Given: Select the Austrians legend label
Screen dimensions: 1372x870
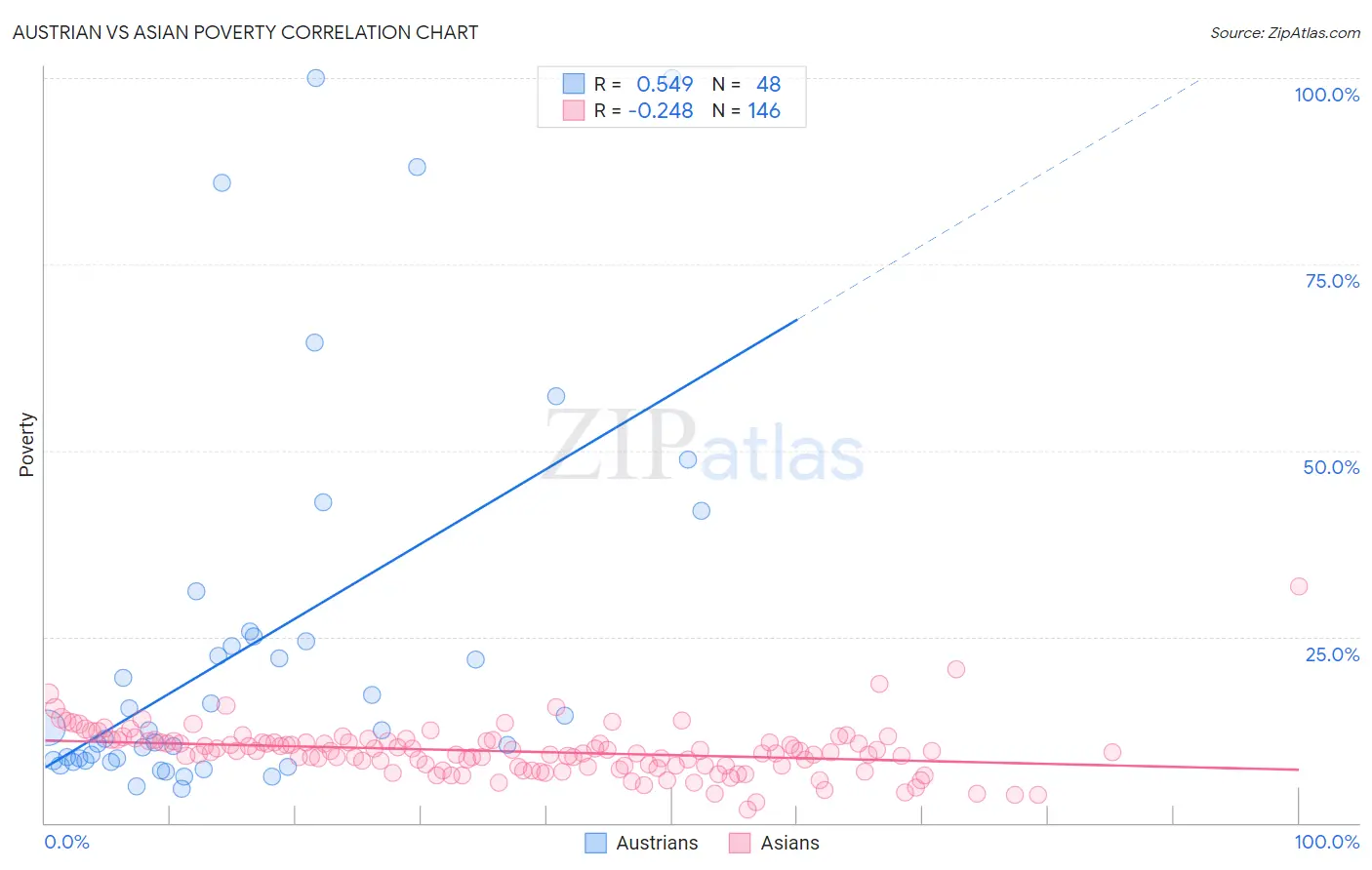Looking at the screenshot, I should click(657, 843).
